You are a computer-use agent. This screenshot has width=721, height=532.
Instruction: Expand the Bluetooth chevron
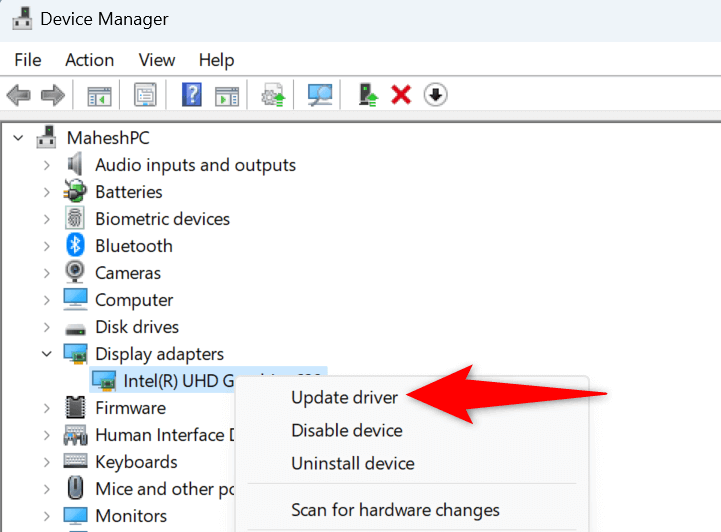click(46, 246)
